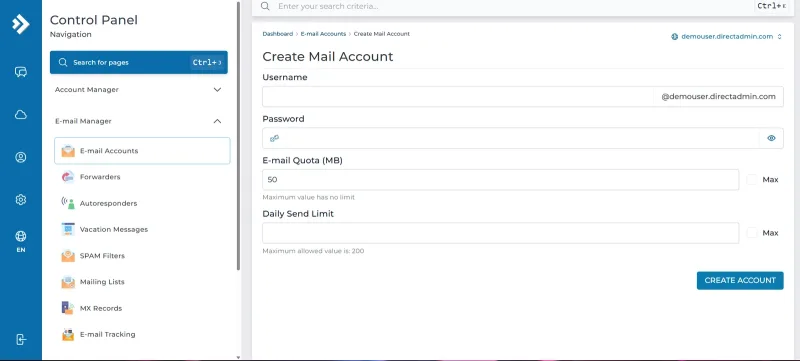The image size is (800, 361).
Task: Click the scroll down arrow of navigation panel
Action: tap(238, 357)
